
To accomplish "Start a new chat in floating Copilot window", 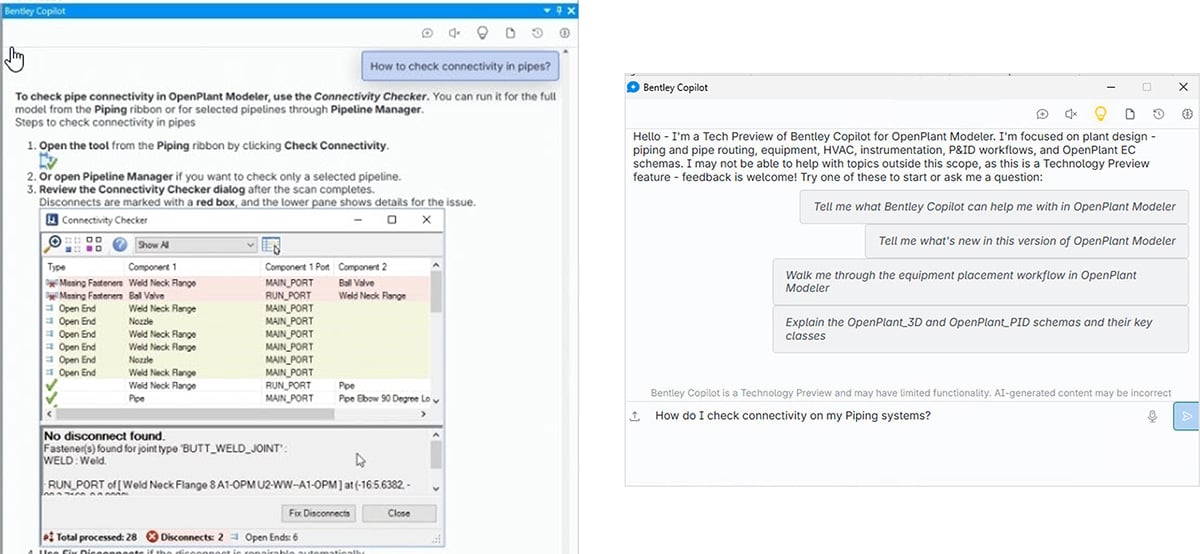I will pyautogui.click(x=1042, y=114).
